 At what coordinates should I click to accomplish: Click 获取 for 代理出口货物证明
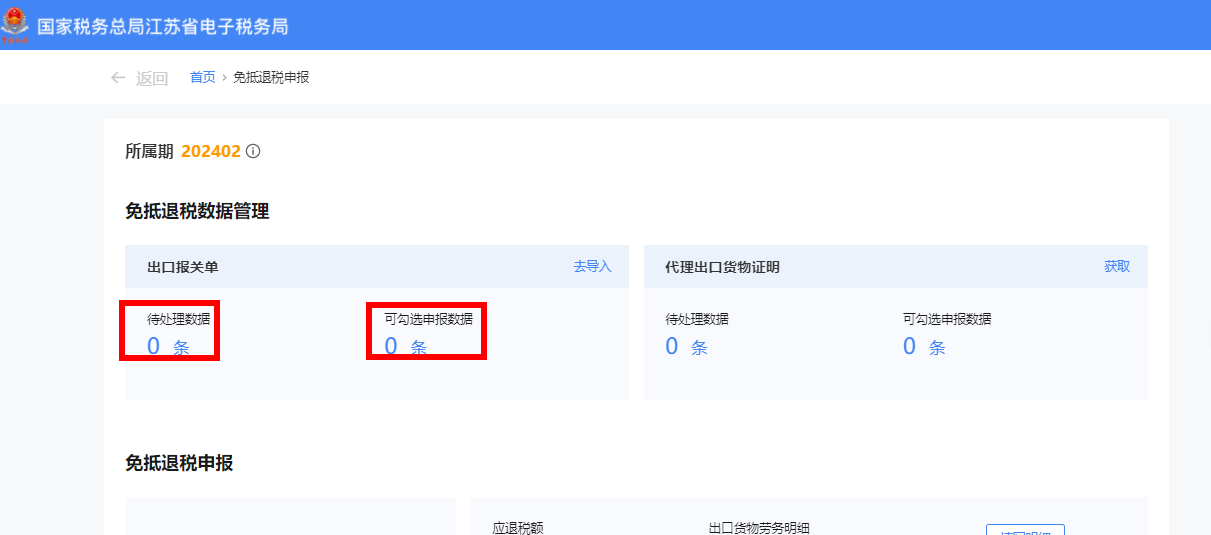1117,267
